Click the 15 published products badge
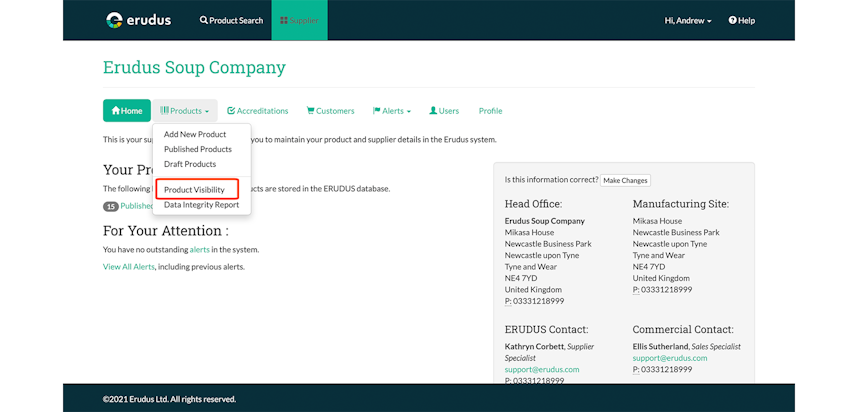The height and width of the screenshot is (412, 858). click(111, 206)
